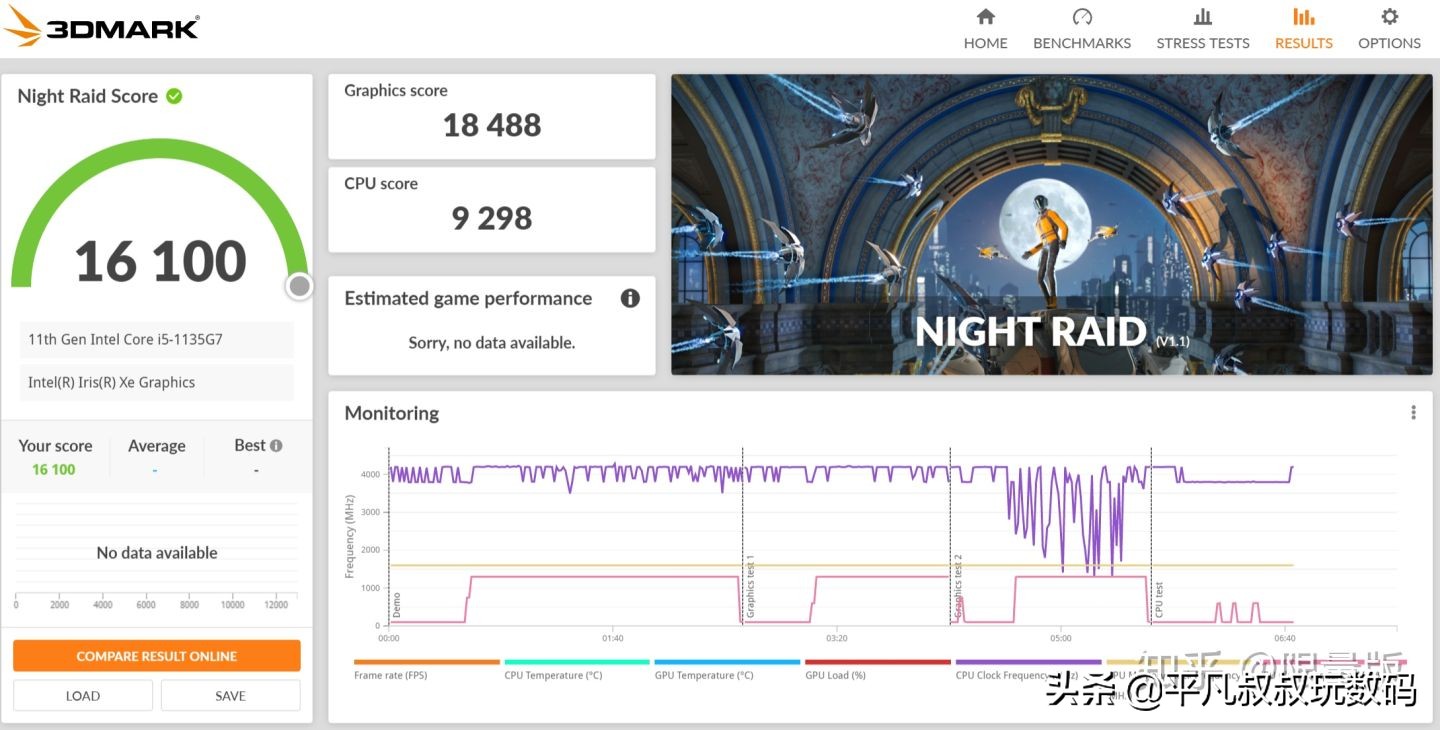Click the info icon beside Best
Viewport: 1440px width, 730px height.
[276, 446]
